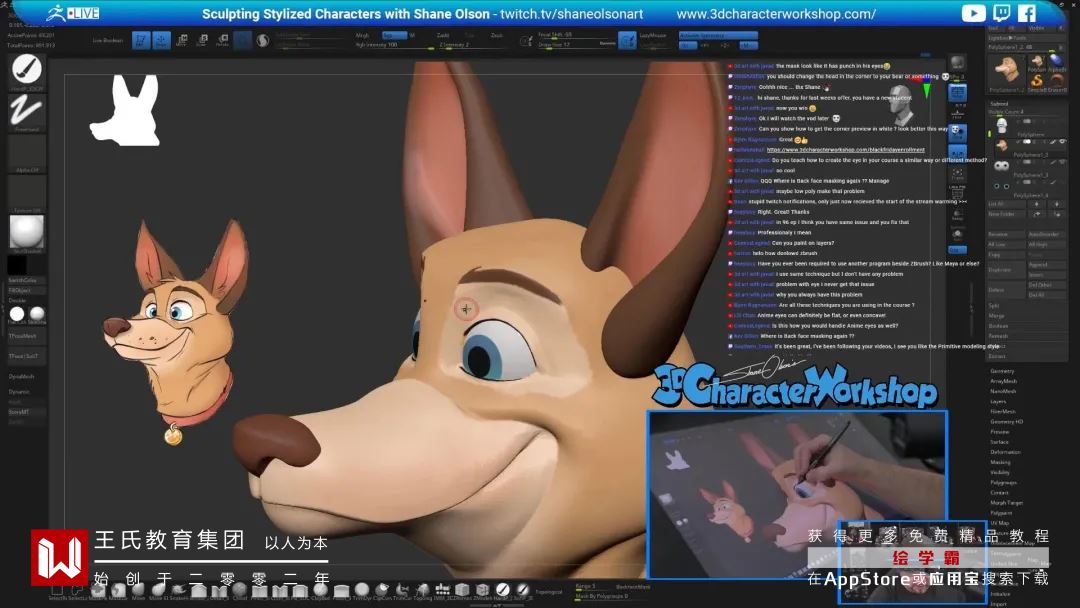Click the Facebook icon in banner
This screenshot has width=1080, height=608.
tap(1027, 13)
